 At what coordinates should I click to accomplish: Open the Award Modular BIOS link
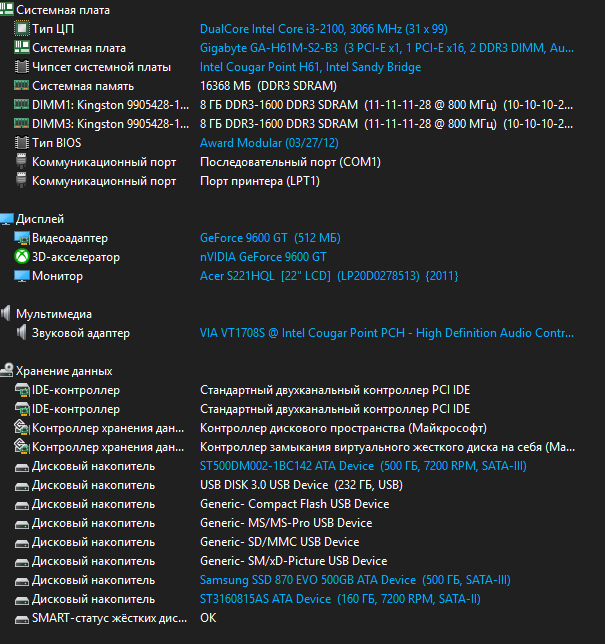point(269,143)
